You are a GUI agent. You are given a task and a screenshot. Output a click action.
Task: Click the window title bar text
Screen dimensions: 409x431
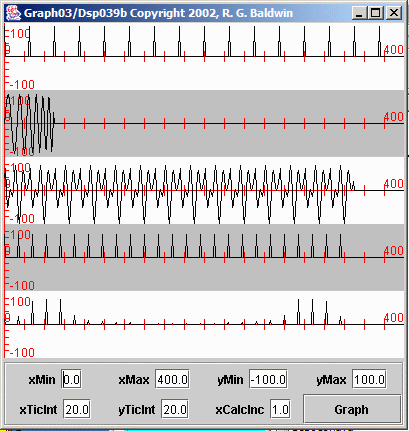tap(158, 13)
